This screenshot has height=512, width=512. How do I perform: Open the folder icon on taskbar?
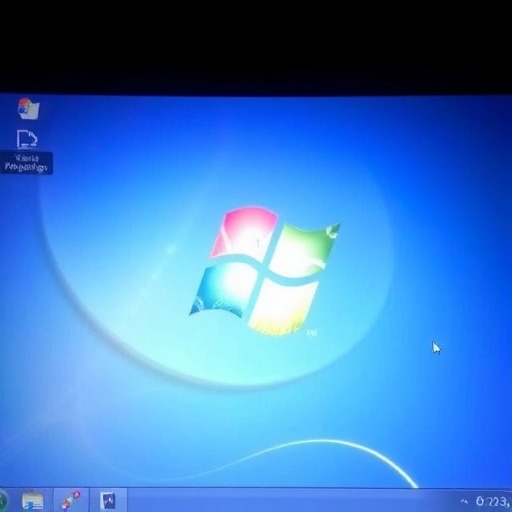tap(32, 501)
